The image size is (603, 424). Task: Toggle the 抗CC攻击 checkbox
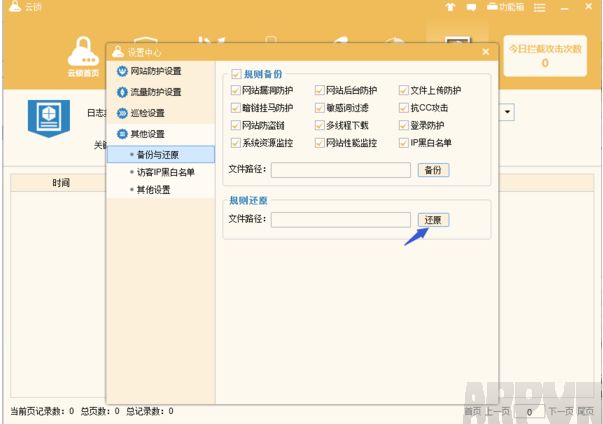pos(404,108)
